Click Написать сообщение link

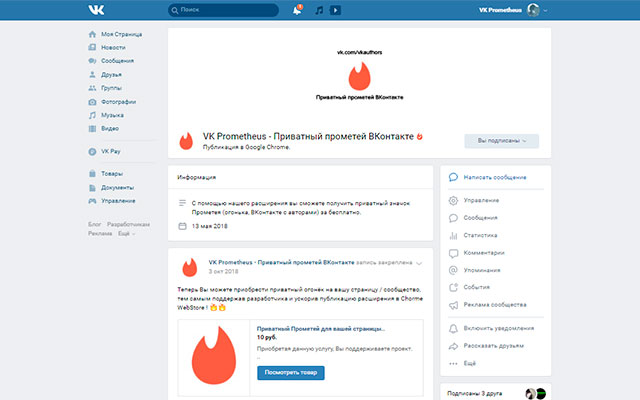pos(495,177)
